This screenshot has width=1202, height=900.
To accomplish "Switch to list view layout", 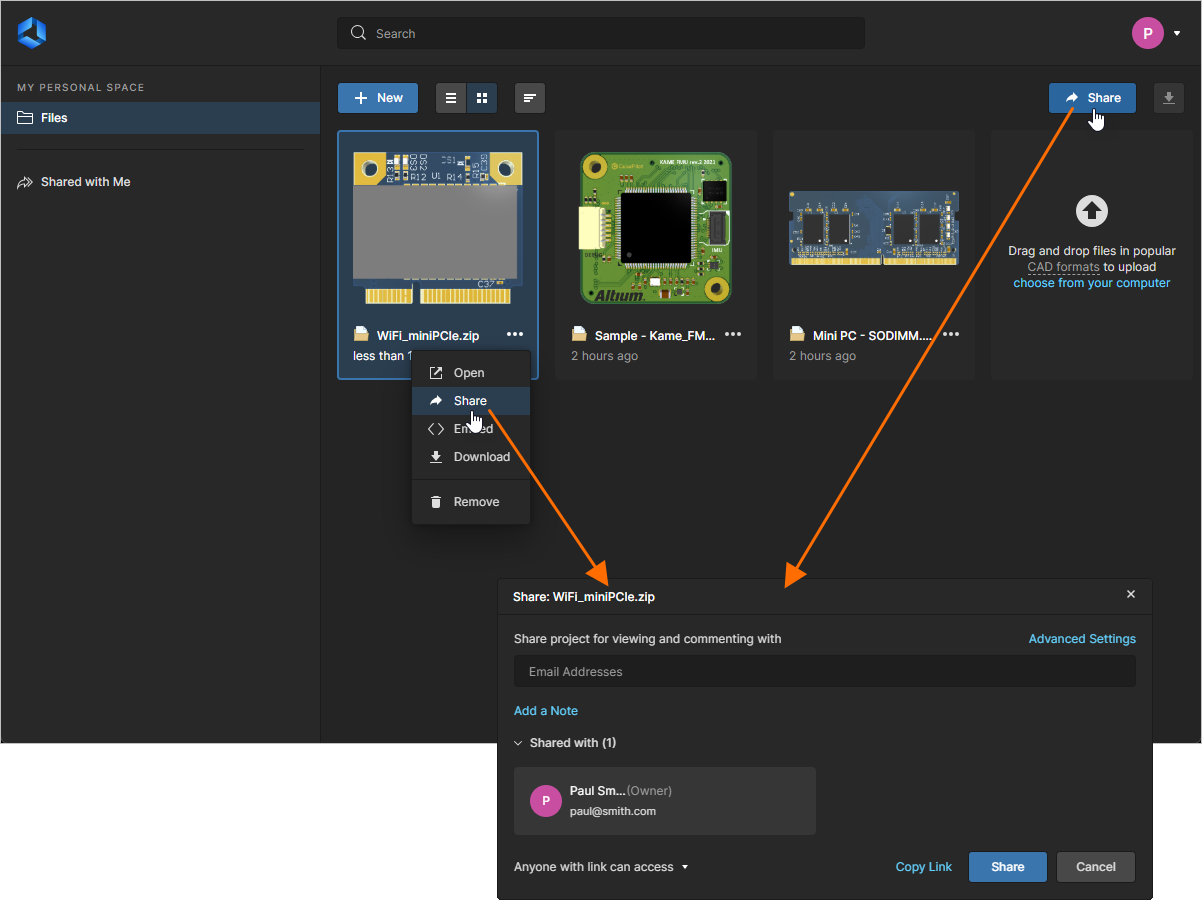I will pos(451,97).
